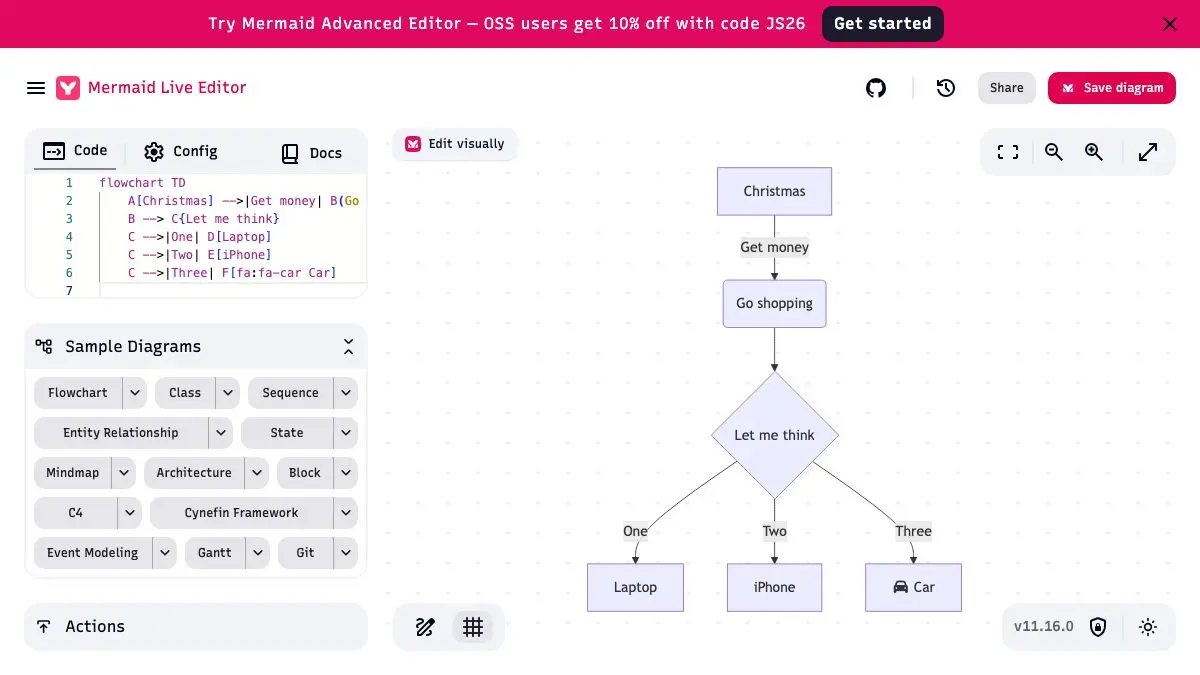Select the iPhone node
Screen dimensions: 1200x675
(775, 587)
